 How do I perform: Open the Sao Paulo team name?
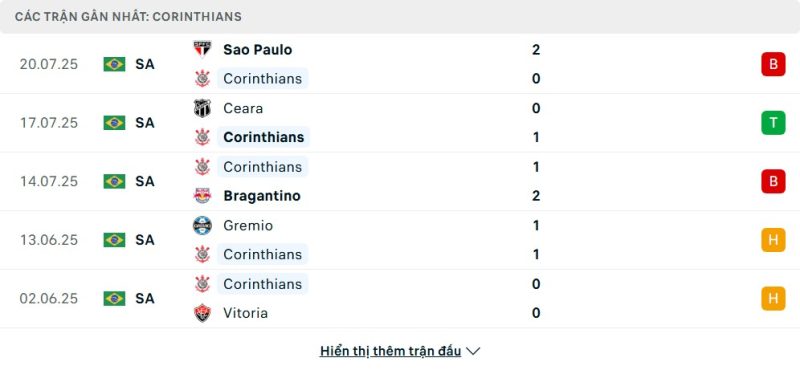[258, 49]
